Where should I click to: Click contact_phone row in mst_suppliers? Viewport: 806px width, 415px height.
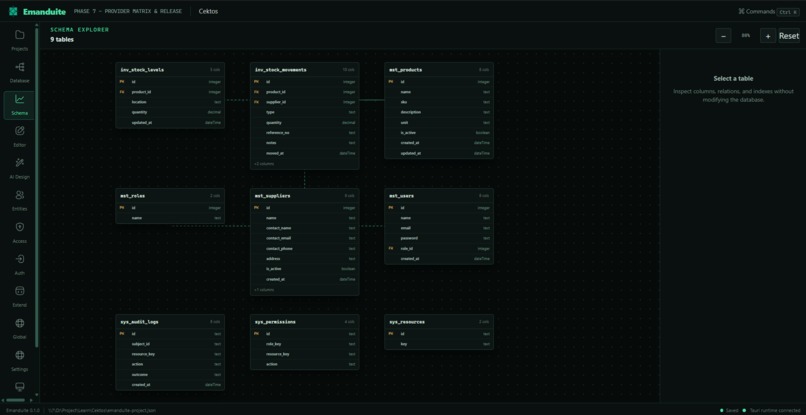[x=305, y=248]
